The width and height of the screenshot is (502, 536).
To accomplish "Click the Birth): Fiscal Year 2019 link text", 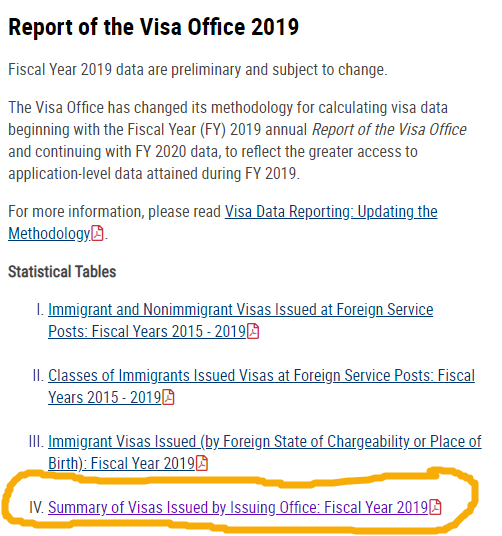I will (121, 464).
